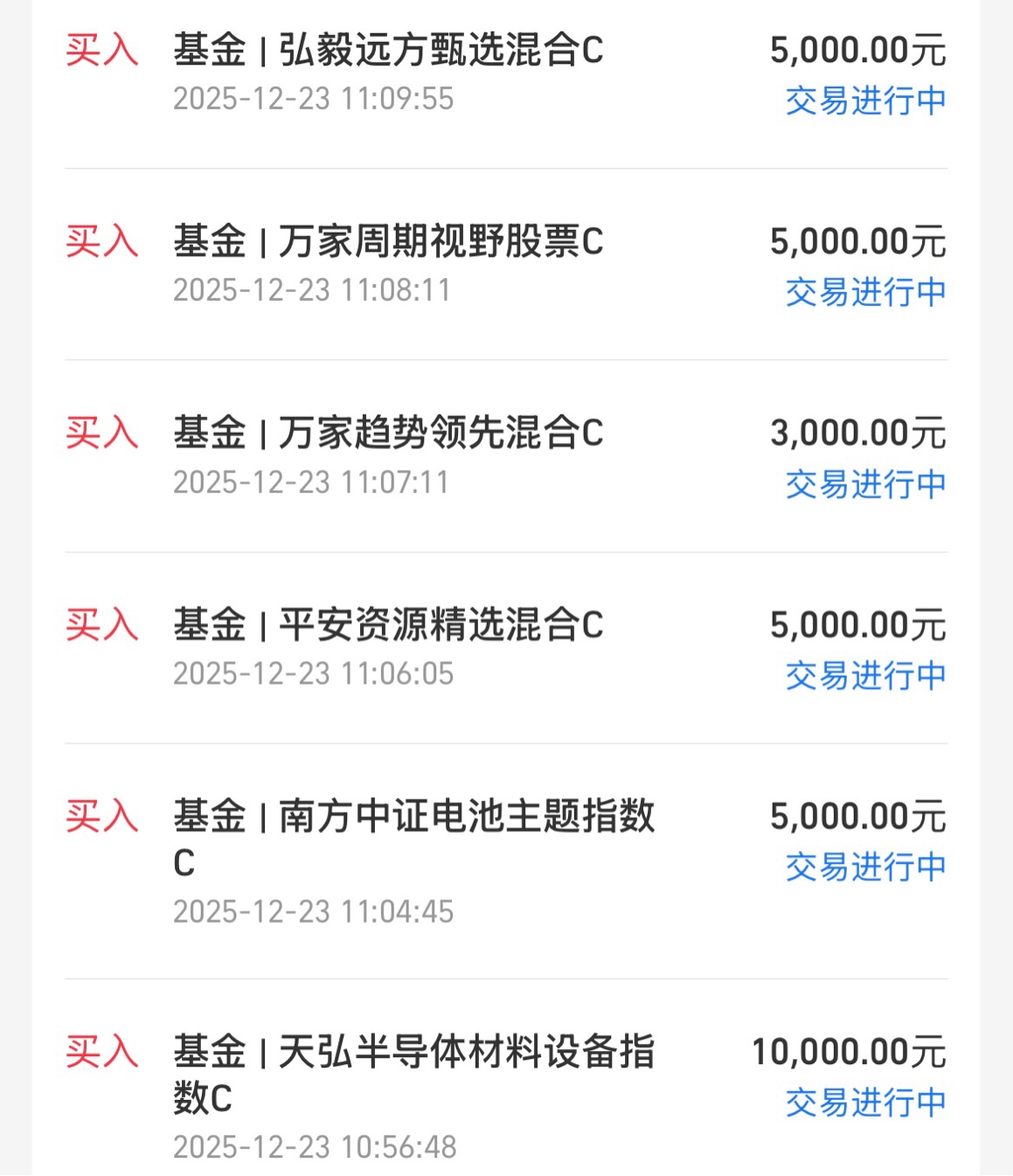Open the 万家趋势领先混合C transaction record
Viewport: 1013px width, 1176px height.
[506, 456]
